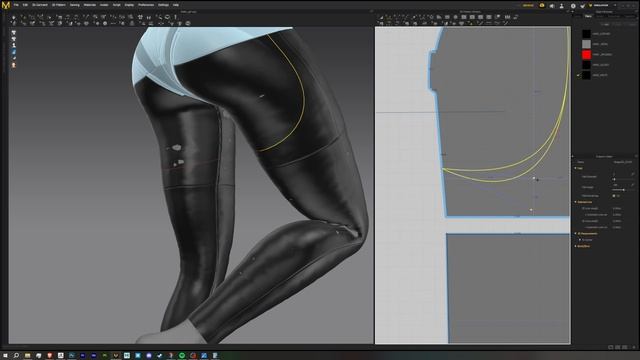
Task: Select the red fabric swatch
Action: [587, 55]
